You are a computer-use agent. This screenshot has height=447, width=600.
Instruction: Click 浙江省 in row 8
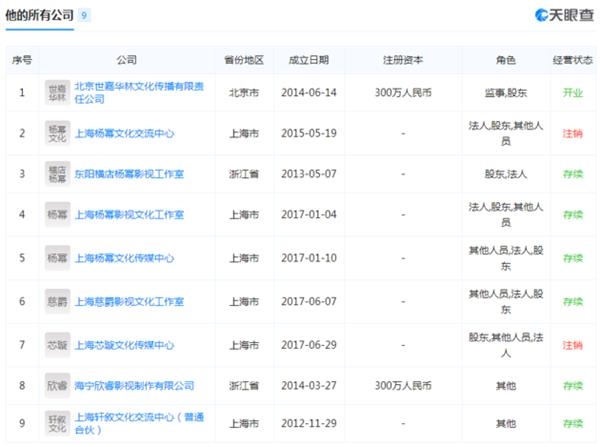click(x=244, y=385)
